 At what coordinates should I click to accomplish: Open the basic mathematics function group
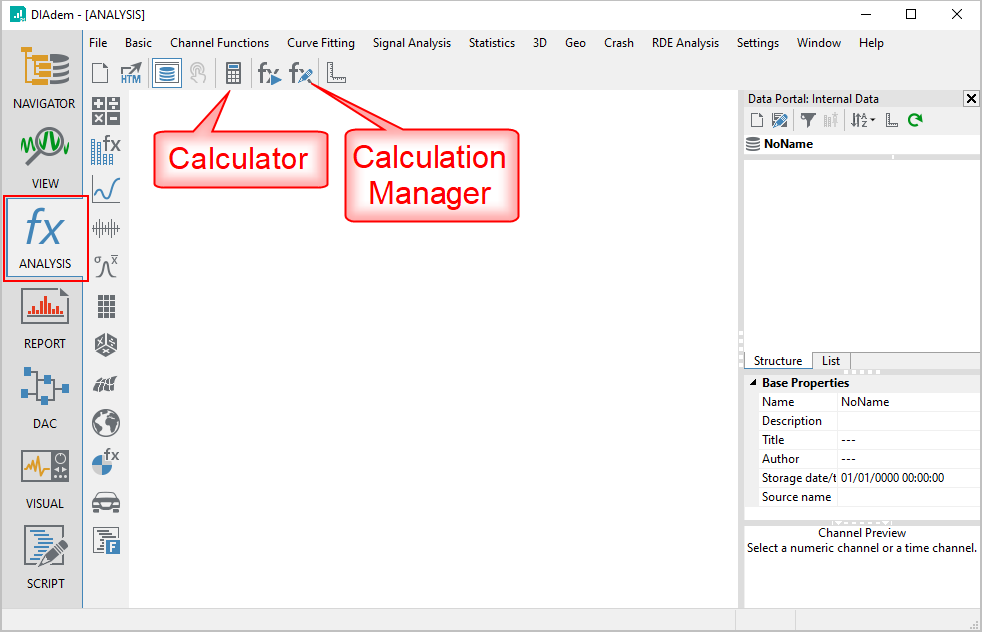(106, 111)
